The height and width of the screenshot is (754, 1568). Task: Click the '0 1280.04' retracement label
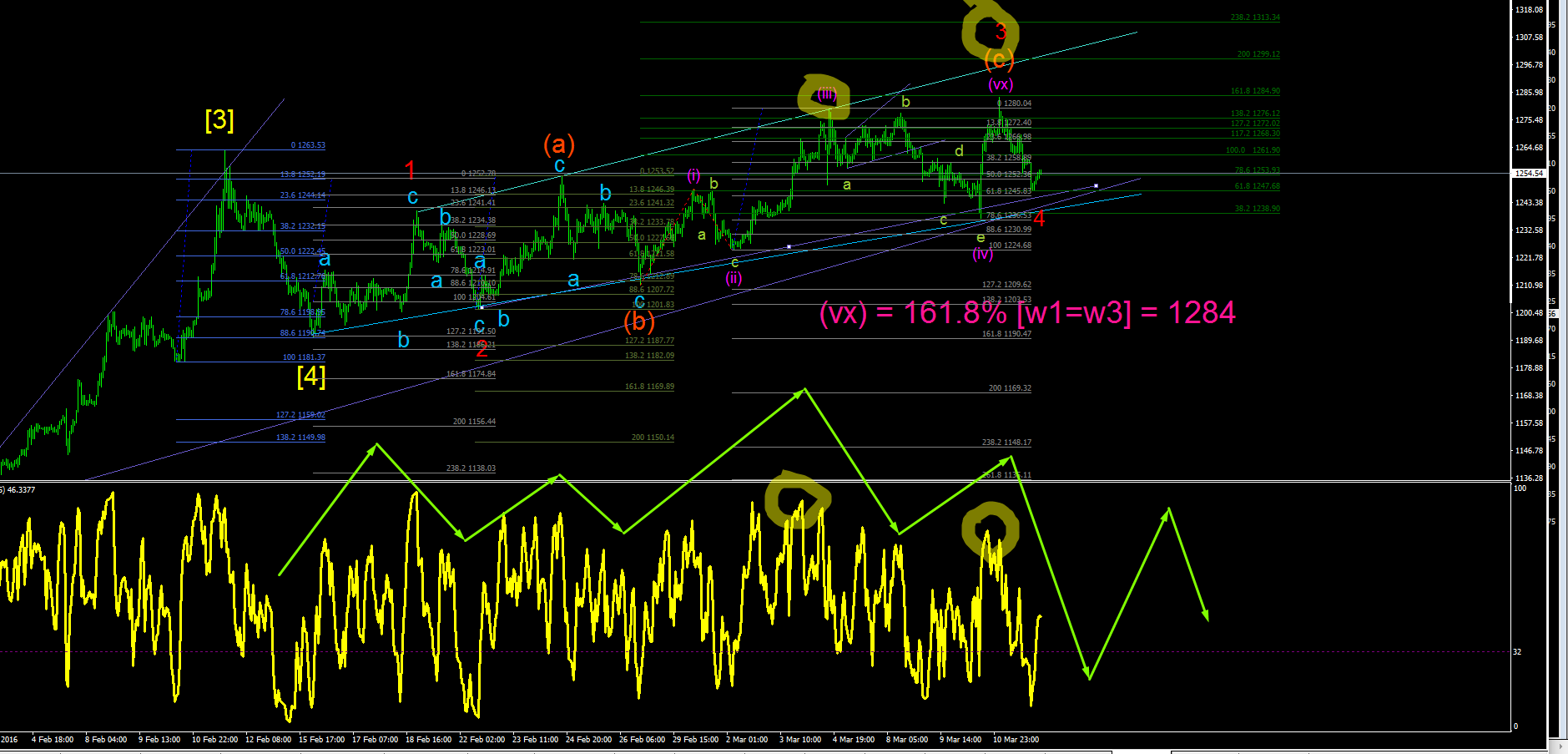point(1015,104)
